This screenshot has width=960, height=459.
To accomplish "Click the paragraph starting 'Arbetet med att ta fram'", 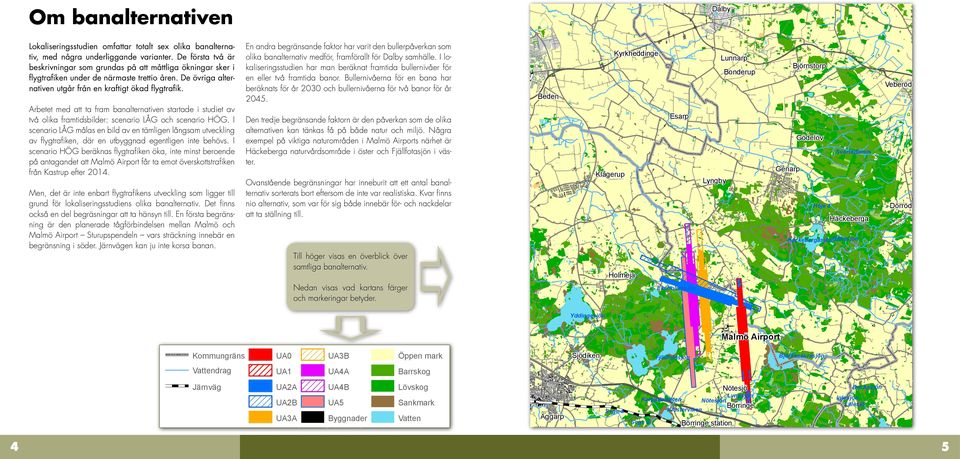I will point(132,141).
